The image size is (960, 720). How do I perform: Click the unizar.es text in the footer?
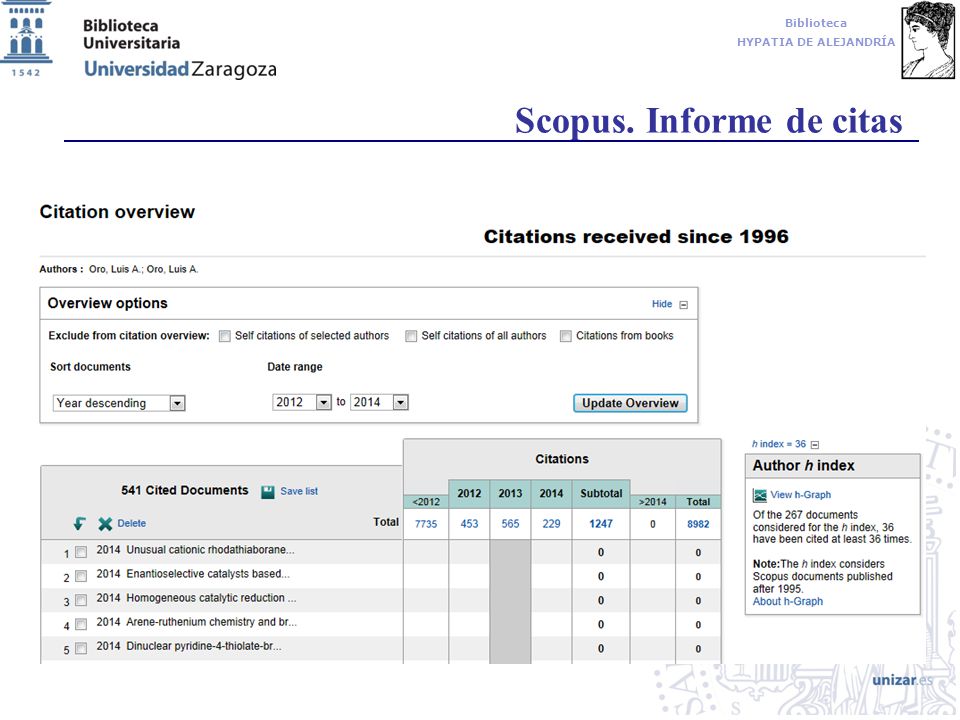pyautogui.click(x=902, y=681)
